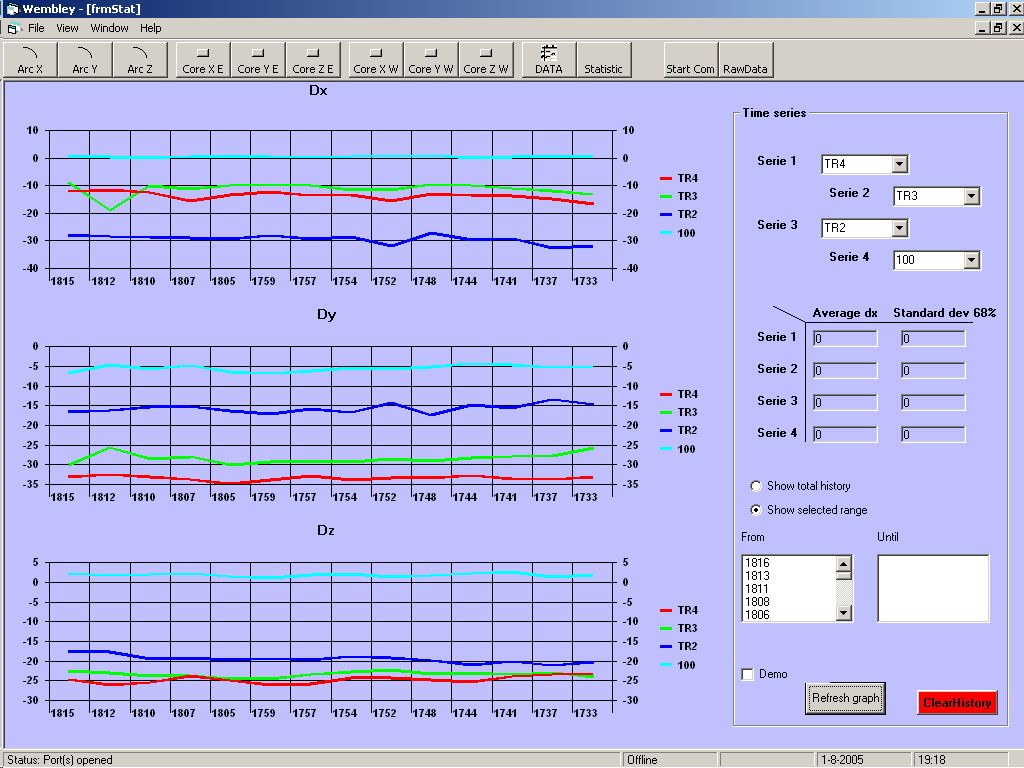Image resolution: width=1024 pixels, height=768 pixels.
Task: Open the Arc Z view
Action: (x=140, y=60)
